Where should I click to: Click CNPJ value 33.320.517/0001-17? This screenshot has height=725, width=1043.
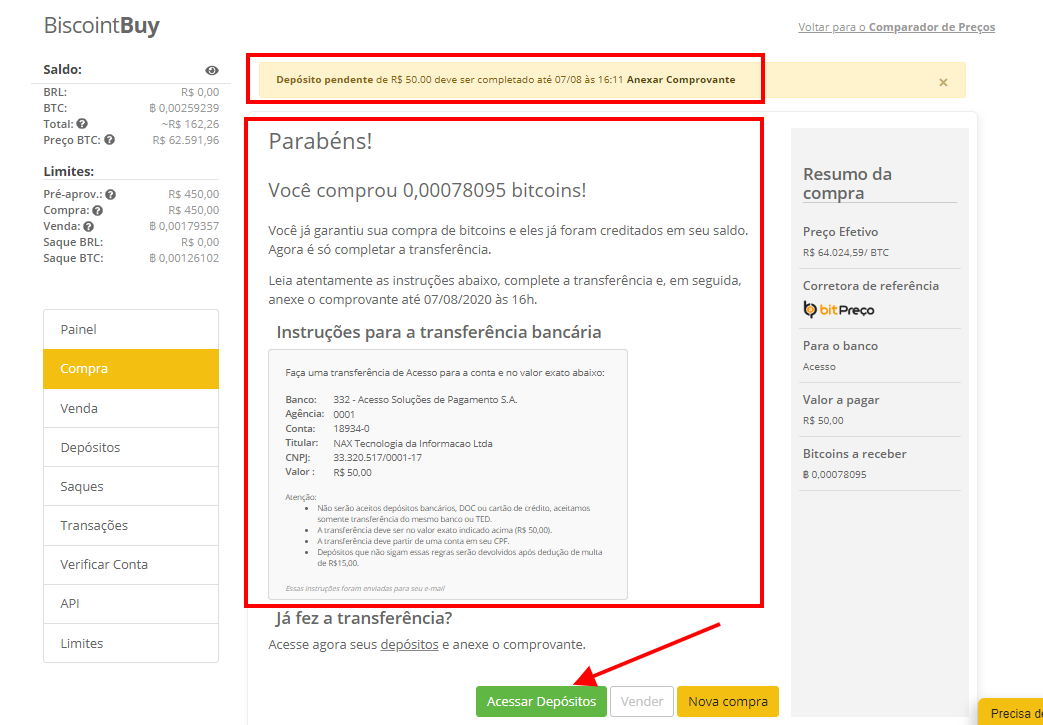[377, 458]
